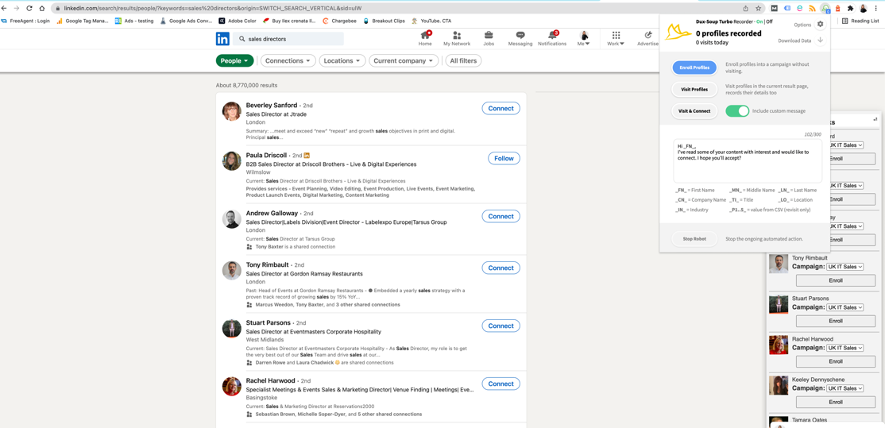
Task: Click the Stop Robot button
Action: [x=694, y=239]
